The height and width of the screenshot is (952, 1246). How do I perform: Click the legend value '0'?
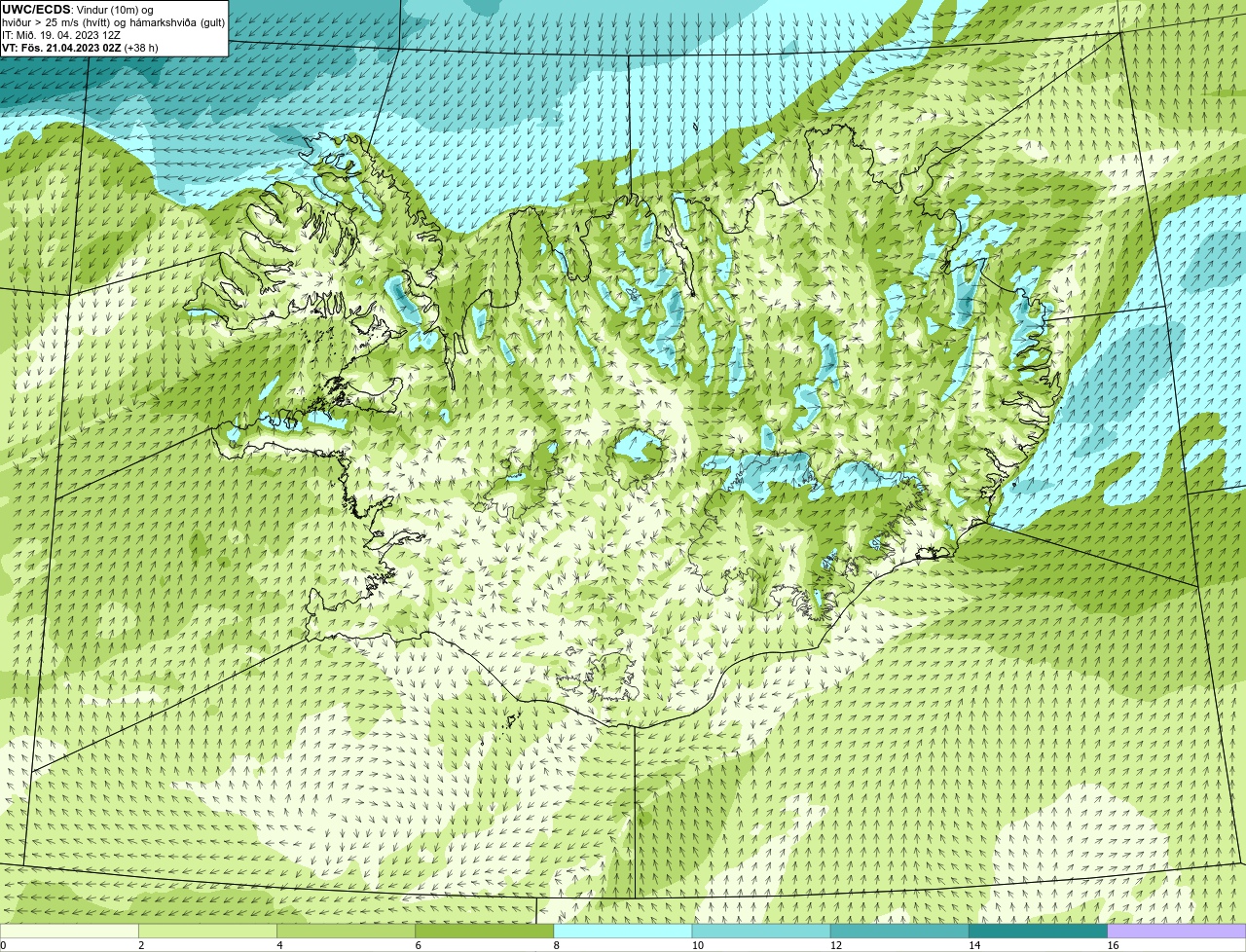[3, 945]
